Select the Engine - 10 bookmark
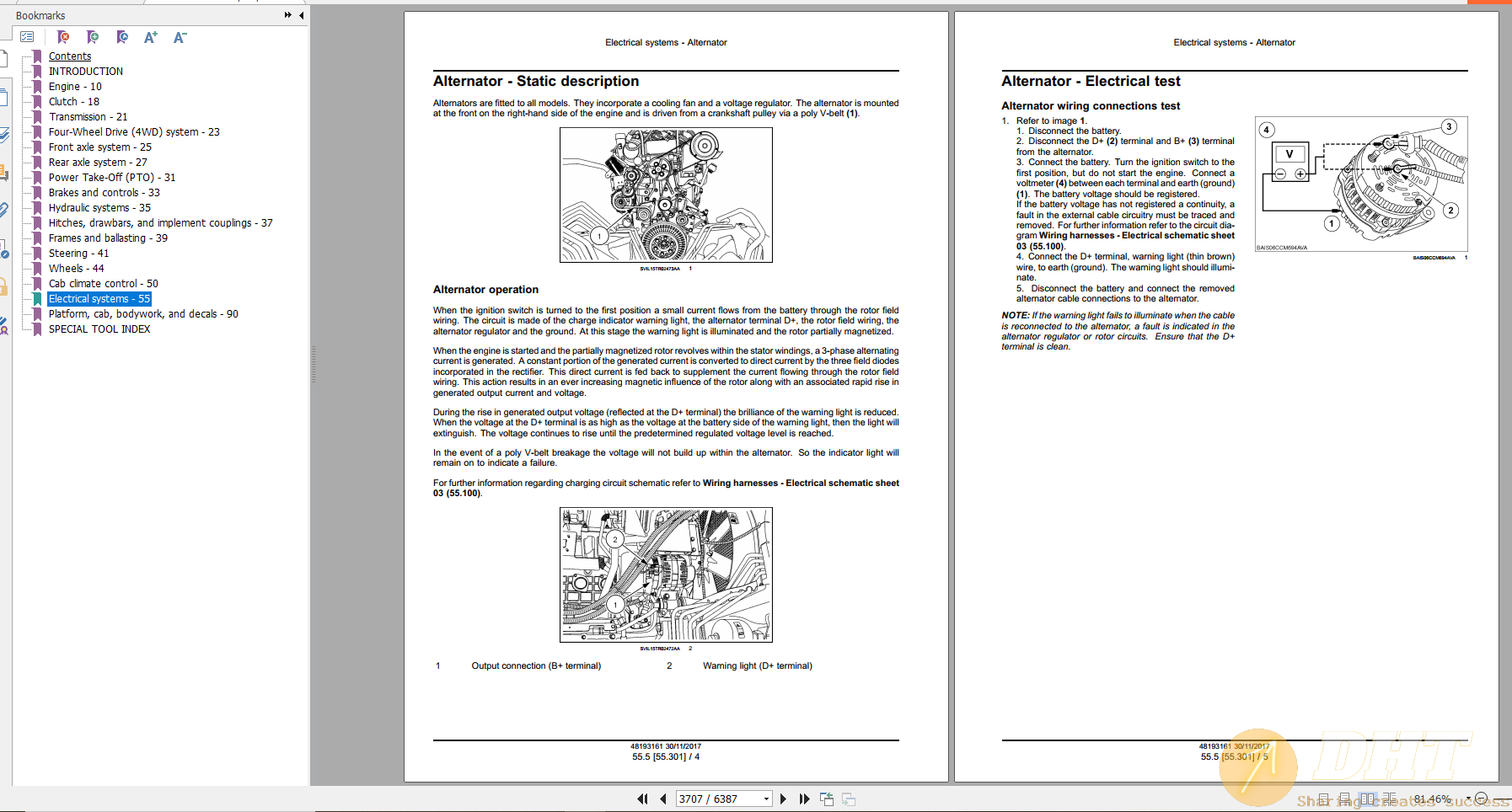 click(x=74, y=86)
